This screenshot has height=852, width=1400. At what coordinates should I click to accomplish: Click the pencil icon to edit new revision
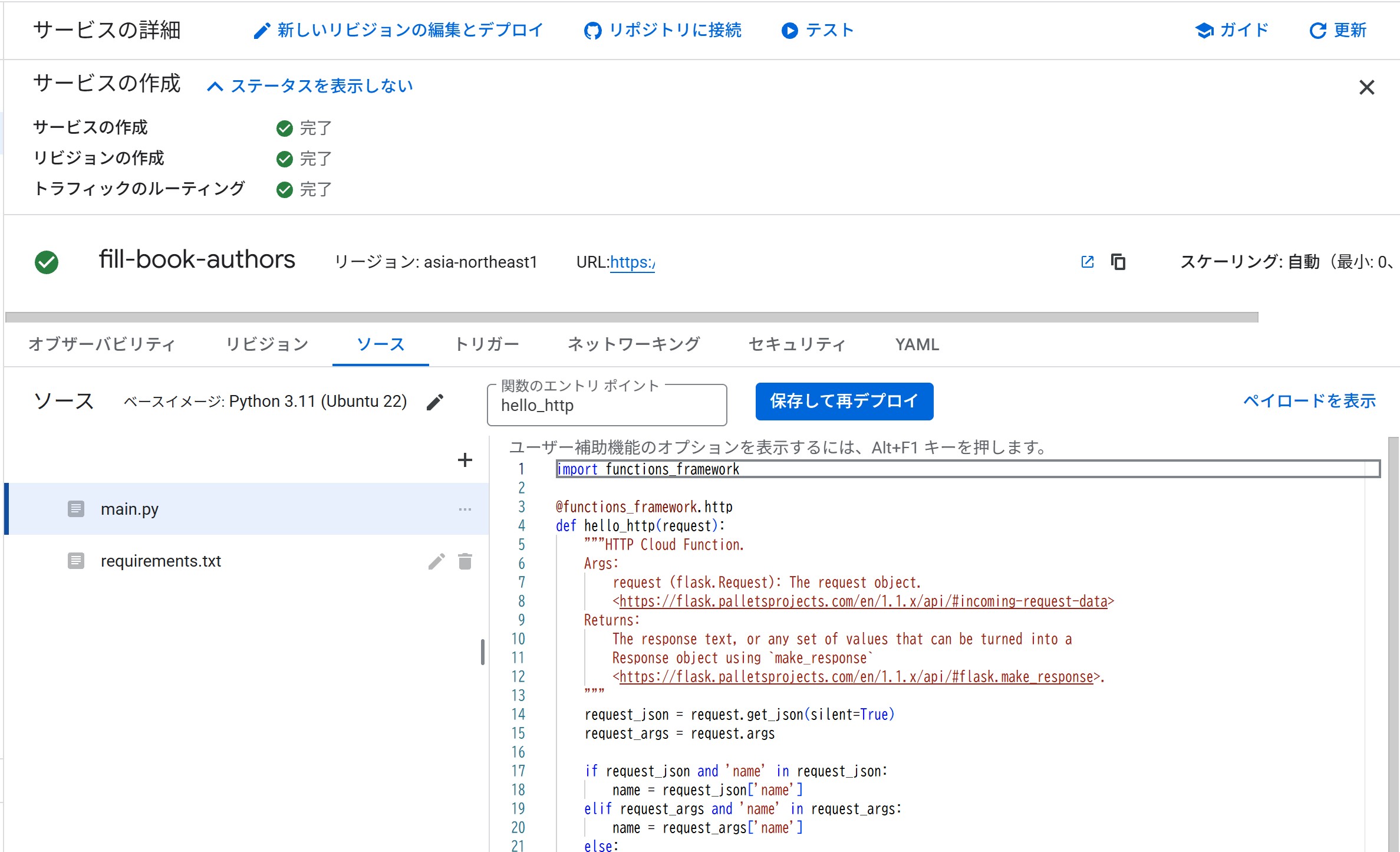(262, 31)
